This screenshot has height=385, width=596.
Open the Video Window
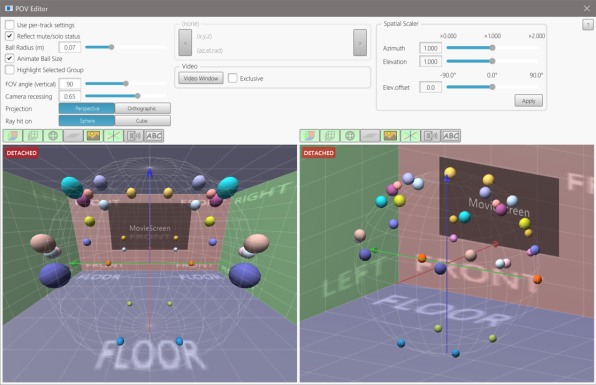[x=201, y=78]
